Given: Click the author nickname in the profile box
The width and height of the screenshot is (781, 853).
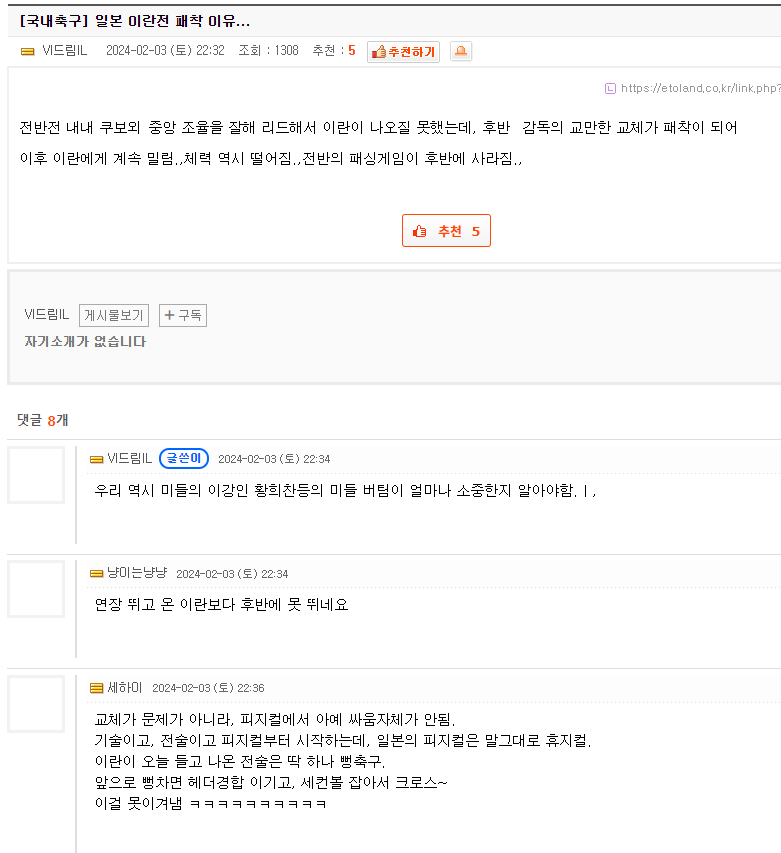Looking at the screenshot, I should (46, 315).
